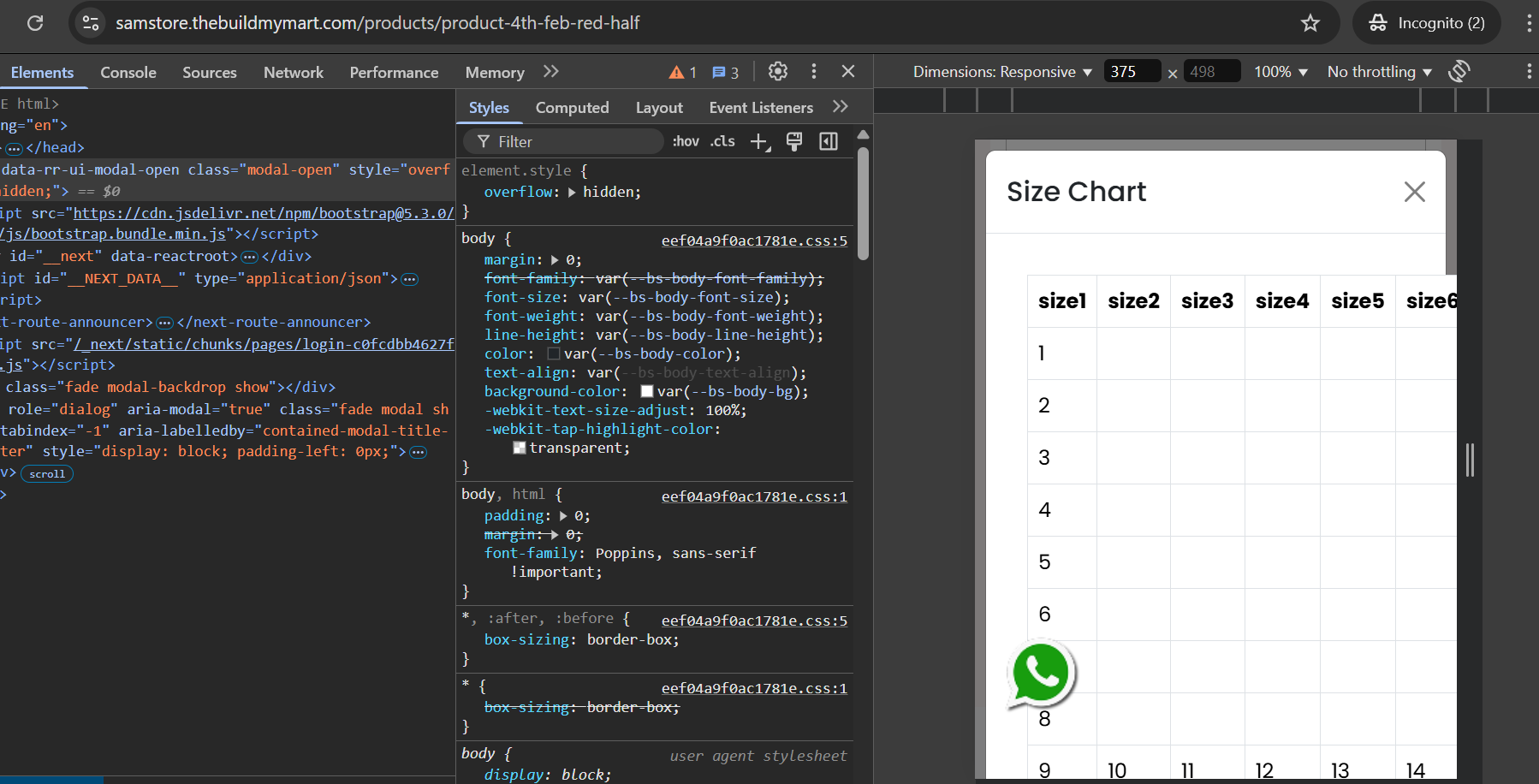Open eef04a9f0ac1781e.css:5 link beside :after rule
The image size is (1539, 784).
[754, 621]
